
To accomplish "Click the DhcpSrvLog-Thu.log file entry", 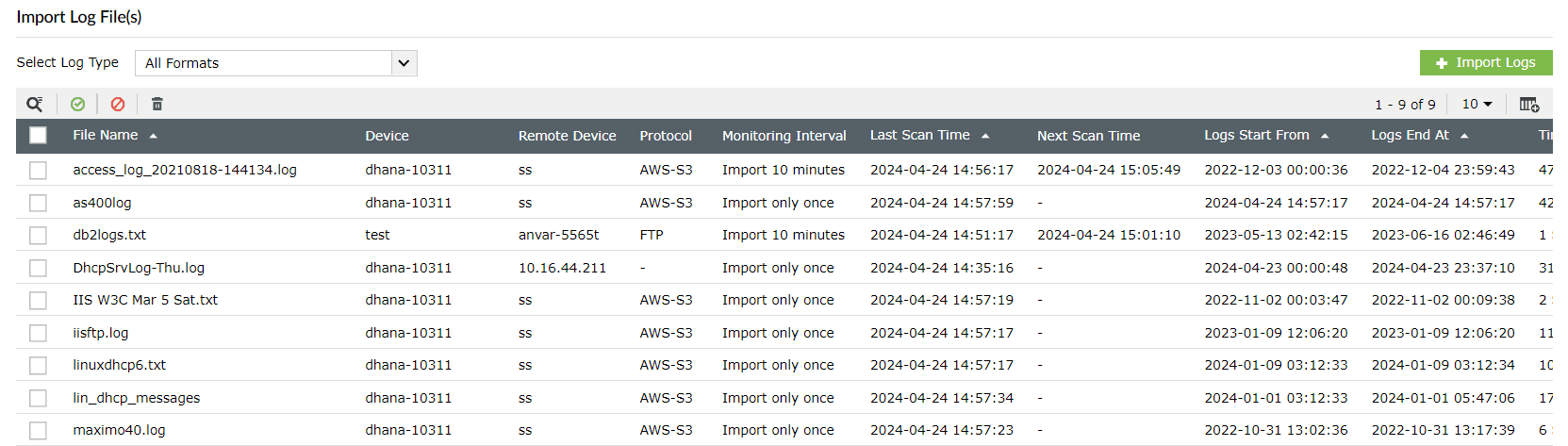I will coord(139,268).
